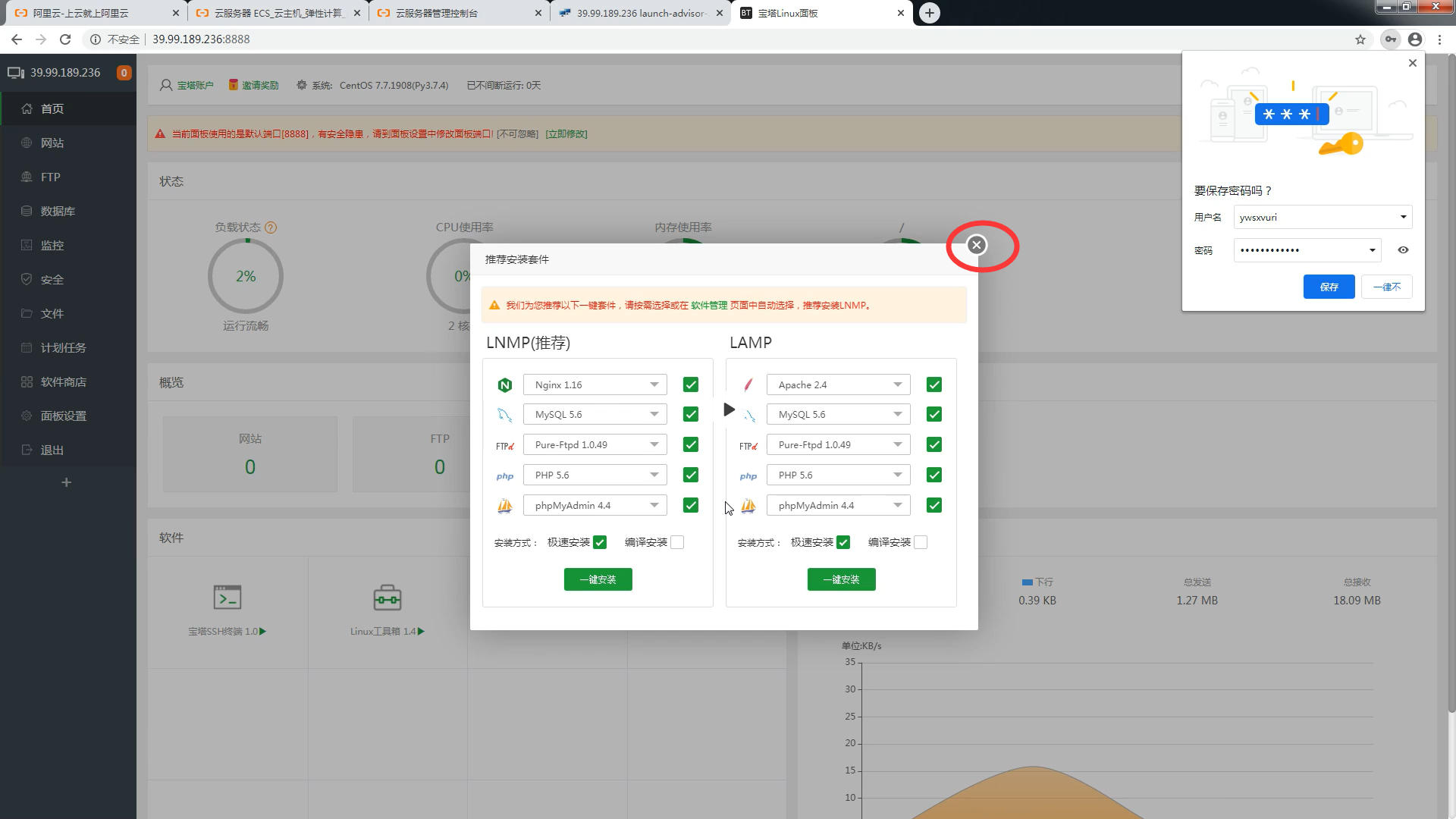This screenshot has width=1456, height=819.
Task: Open 数据库 in the sidebar
Action: 68,212
